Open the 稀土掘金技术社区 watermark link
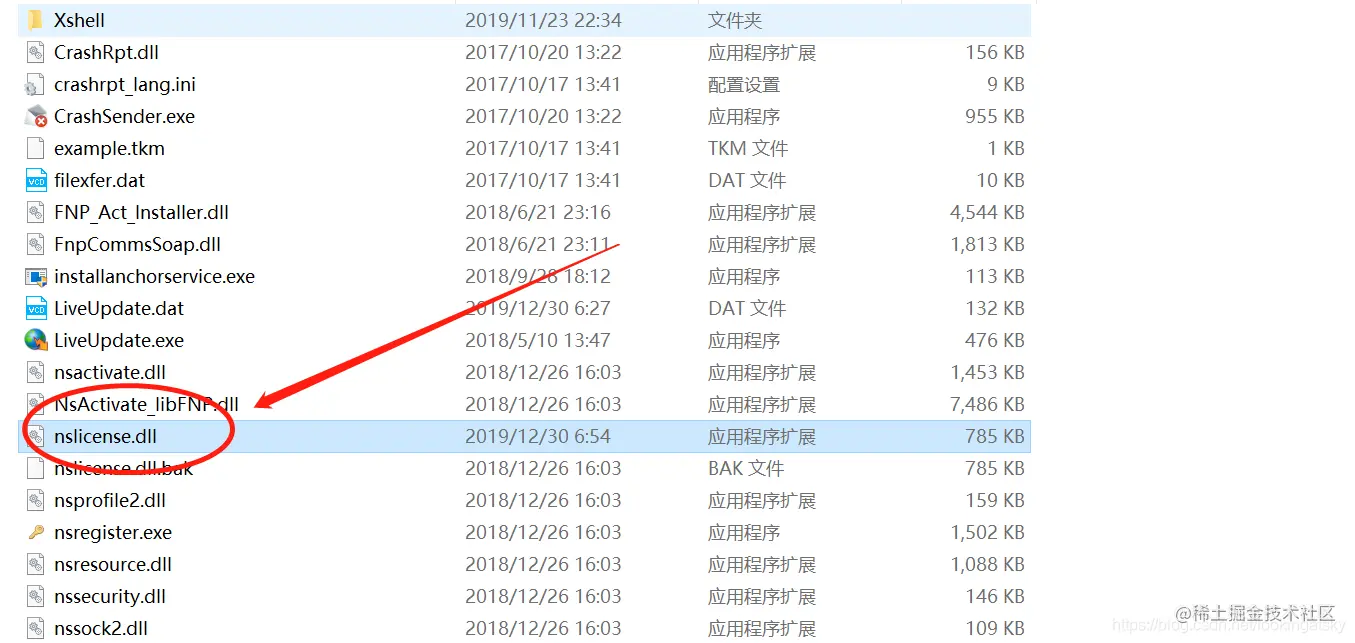 pos(1255,614)
